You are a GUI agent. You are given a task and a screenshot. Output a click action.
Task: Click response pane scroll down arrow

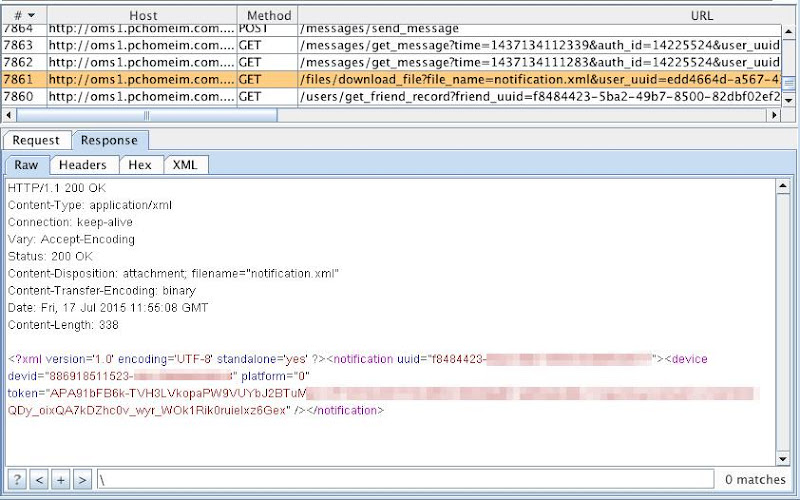pos(783,459)
